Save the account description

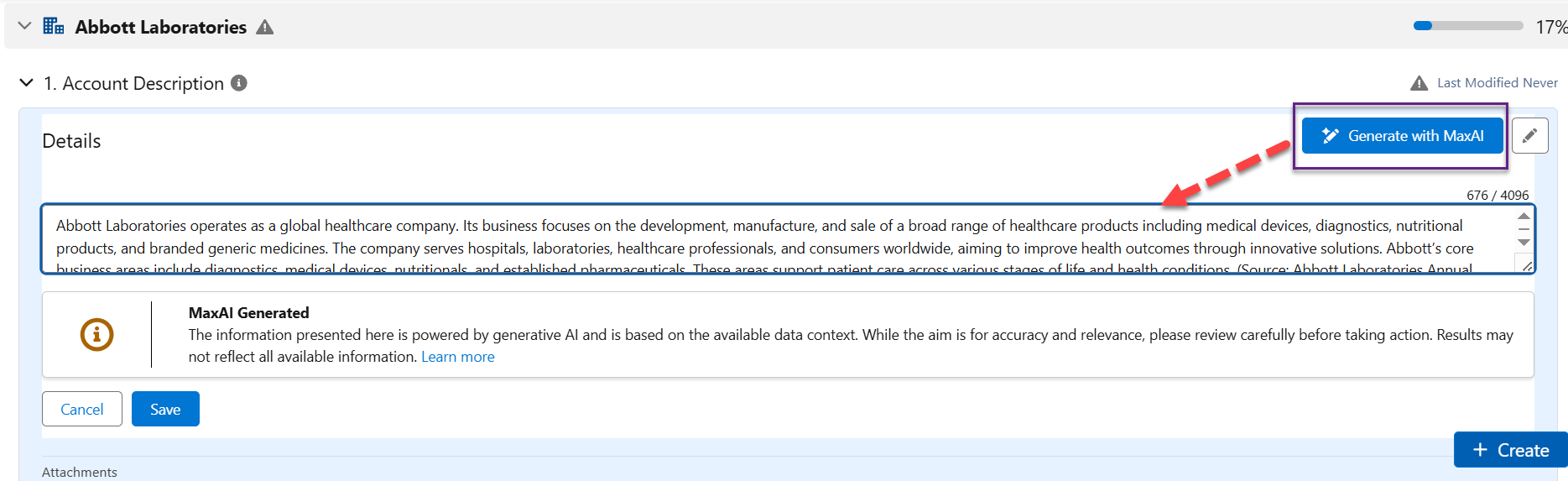[165, 409]
